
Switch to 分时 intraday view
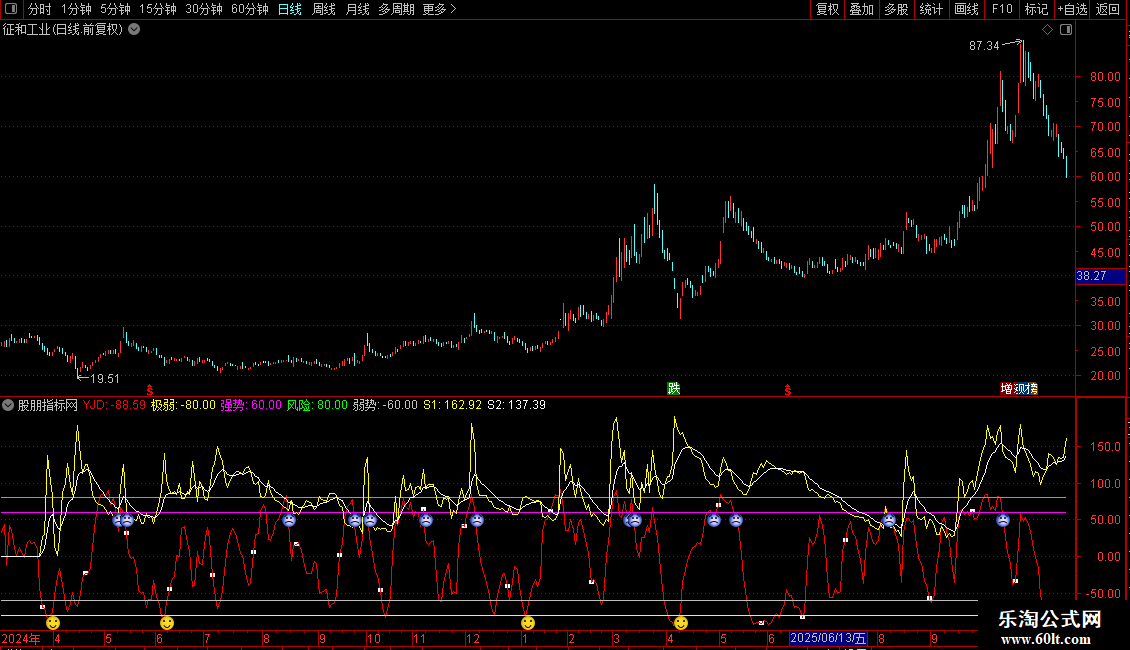(40, 9)
